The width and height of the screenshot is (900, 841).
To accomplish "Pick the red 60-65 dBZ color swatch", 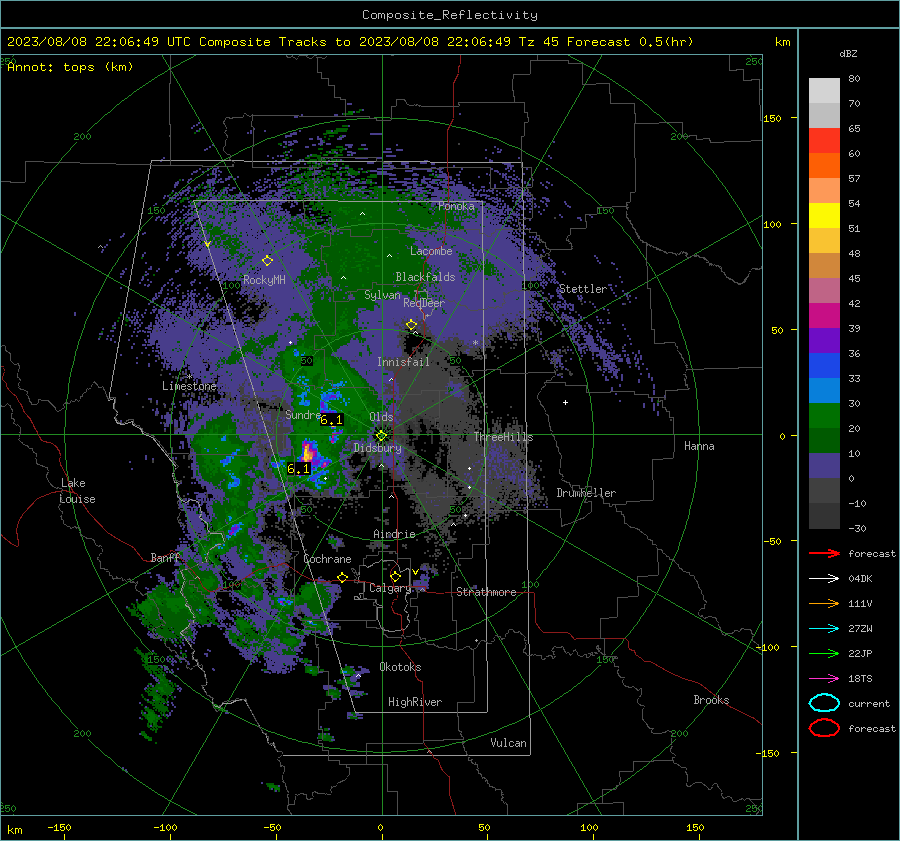I will click(824, 141).
